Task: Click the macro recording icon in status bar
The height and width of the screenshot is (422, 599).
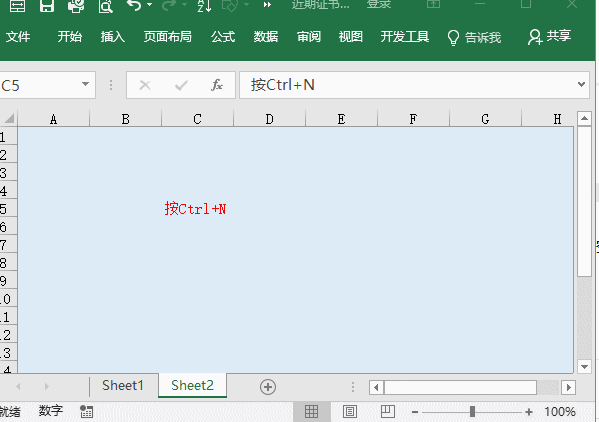Action: tap(86, 411)
